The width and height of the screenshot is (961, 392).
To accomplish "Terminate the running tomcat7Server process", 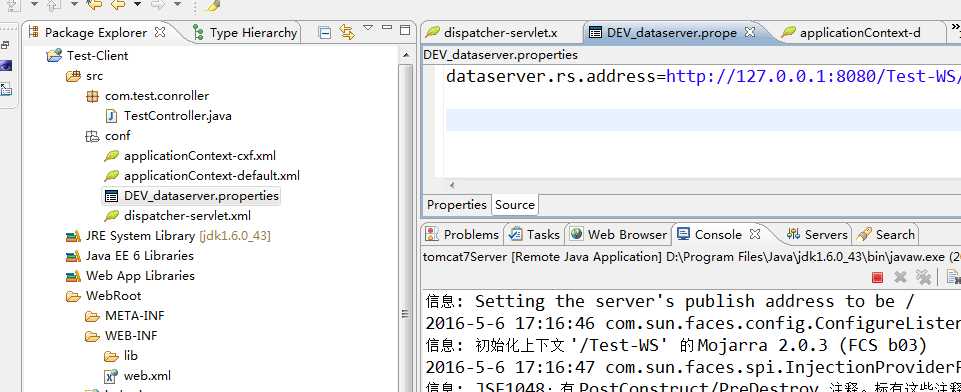I will coord(878,277).
